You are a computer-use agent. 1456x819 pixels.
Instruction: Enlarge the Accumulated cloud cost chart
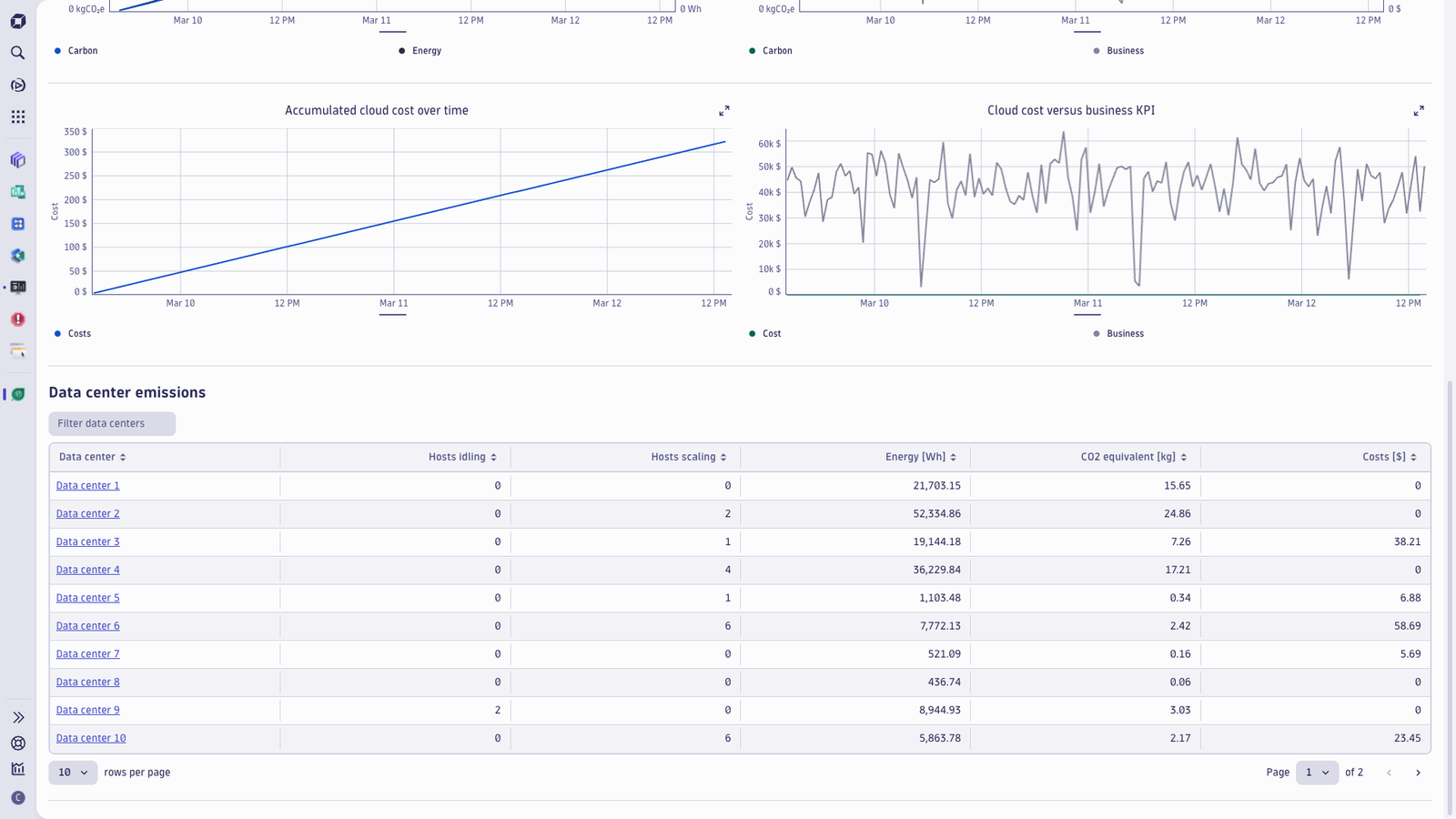724,111
